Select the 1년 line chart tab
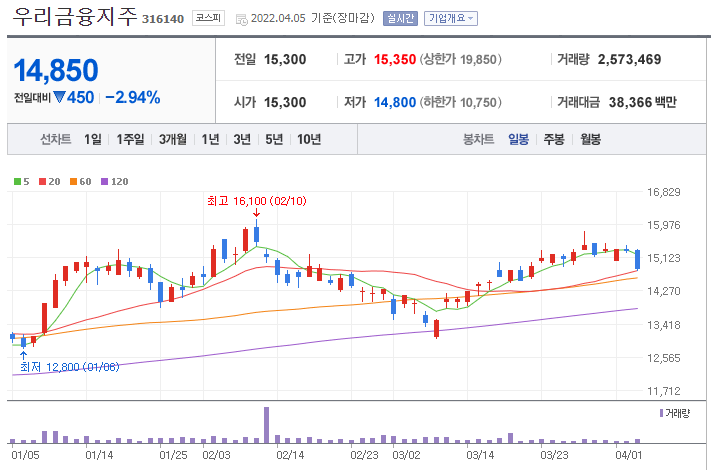The height and width of the screenshot is (470, 711). point(210,139)
